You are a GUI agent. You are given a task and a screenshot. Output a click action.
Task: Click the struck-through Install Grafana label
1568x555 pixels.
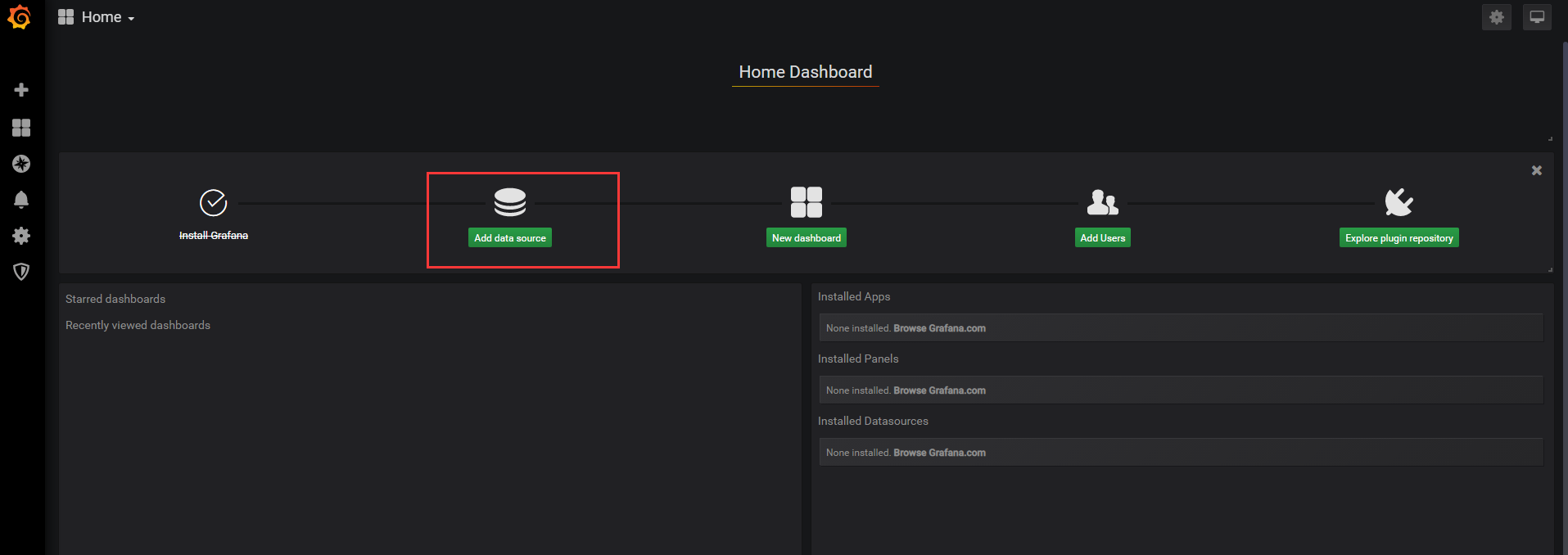(214, 236)
